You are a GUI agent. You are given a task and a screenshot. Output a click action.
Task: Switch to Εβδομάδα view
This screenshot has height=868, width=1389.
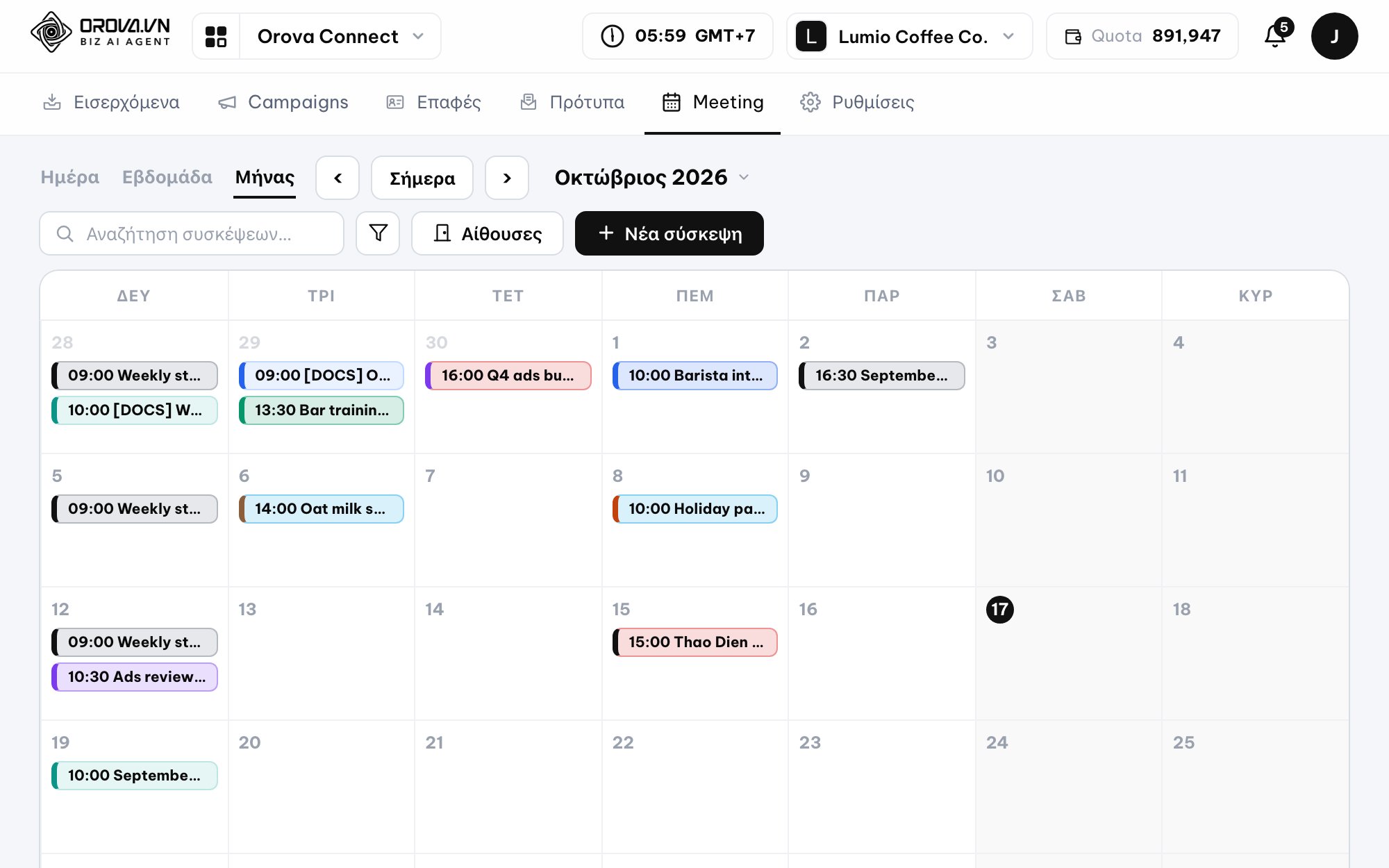click(x=167, y=178)
